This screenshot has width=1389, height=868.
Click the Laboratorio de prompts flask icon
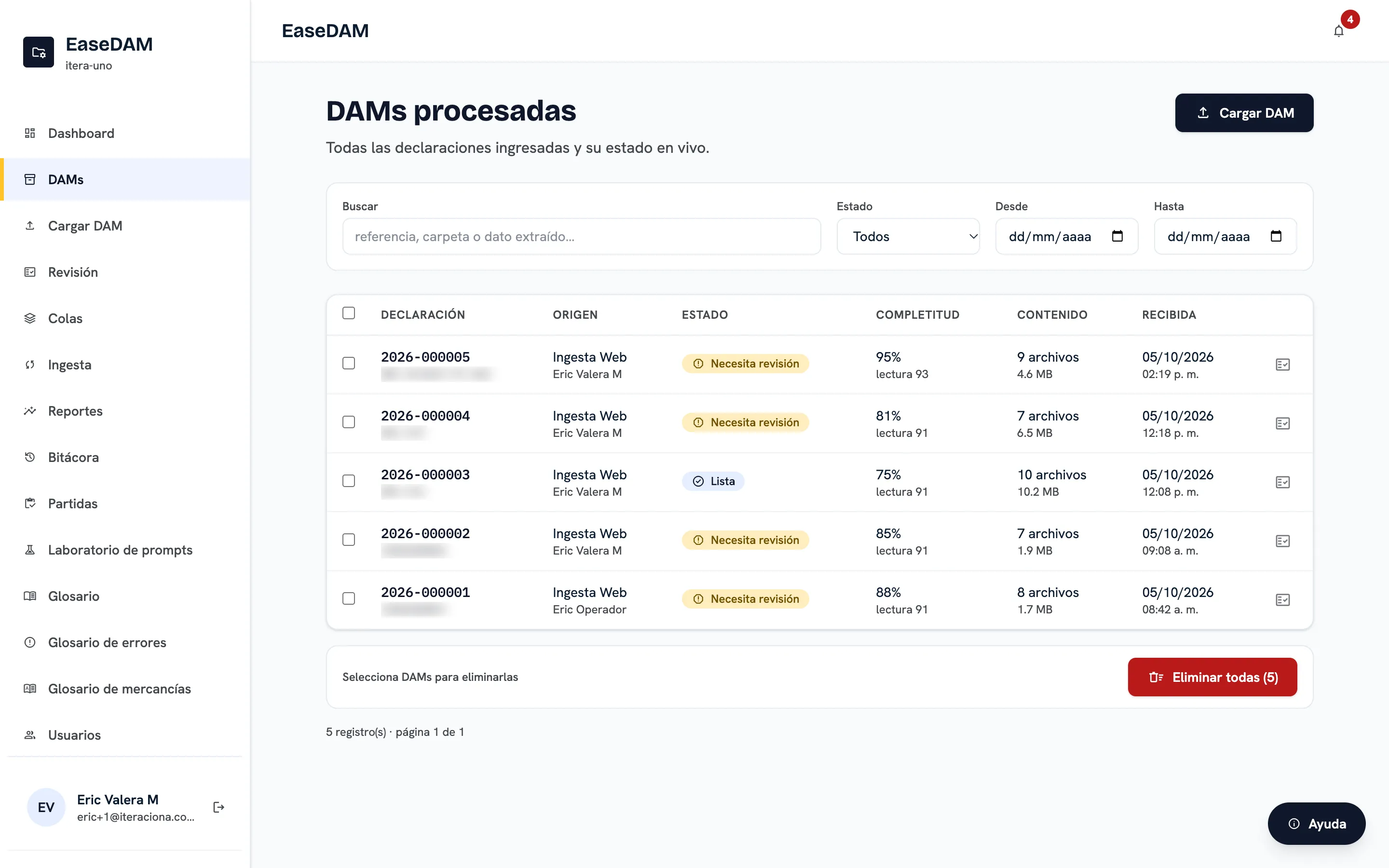coord(30,550)
